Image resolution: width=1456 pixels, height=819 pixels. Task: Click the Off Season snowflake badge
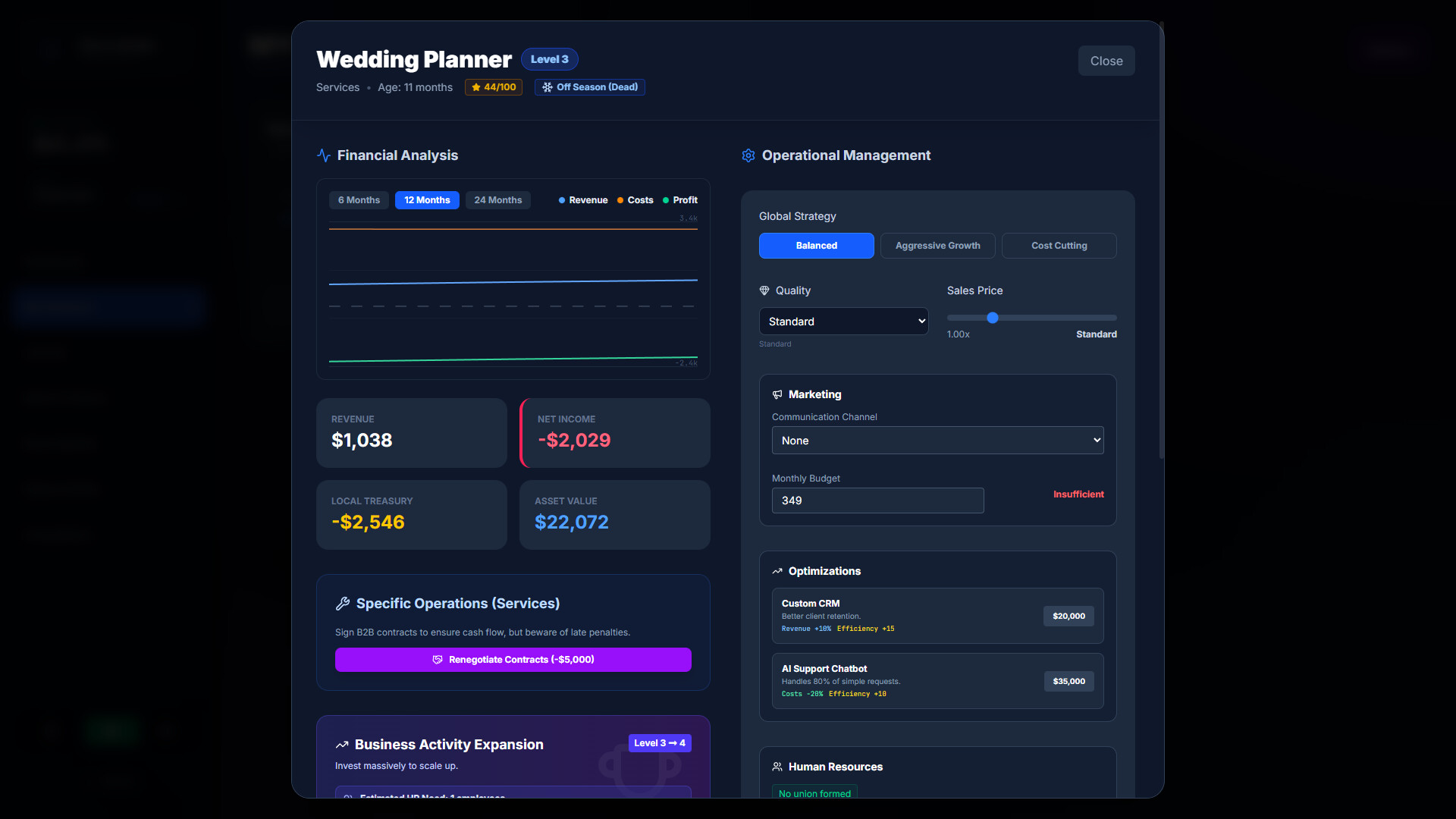[x=590, y=87]
